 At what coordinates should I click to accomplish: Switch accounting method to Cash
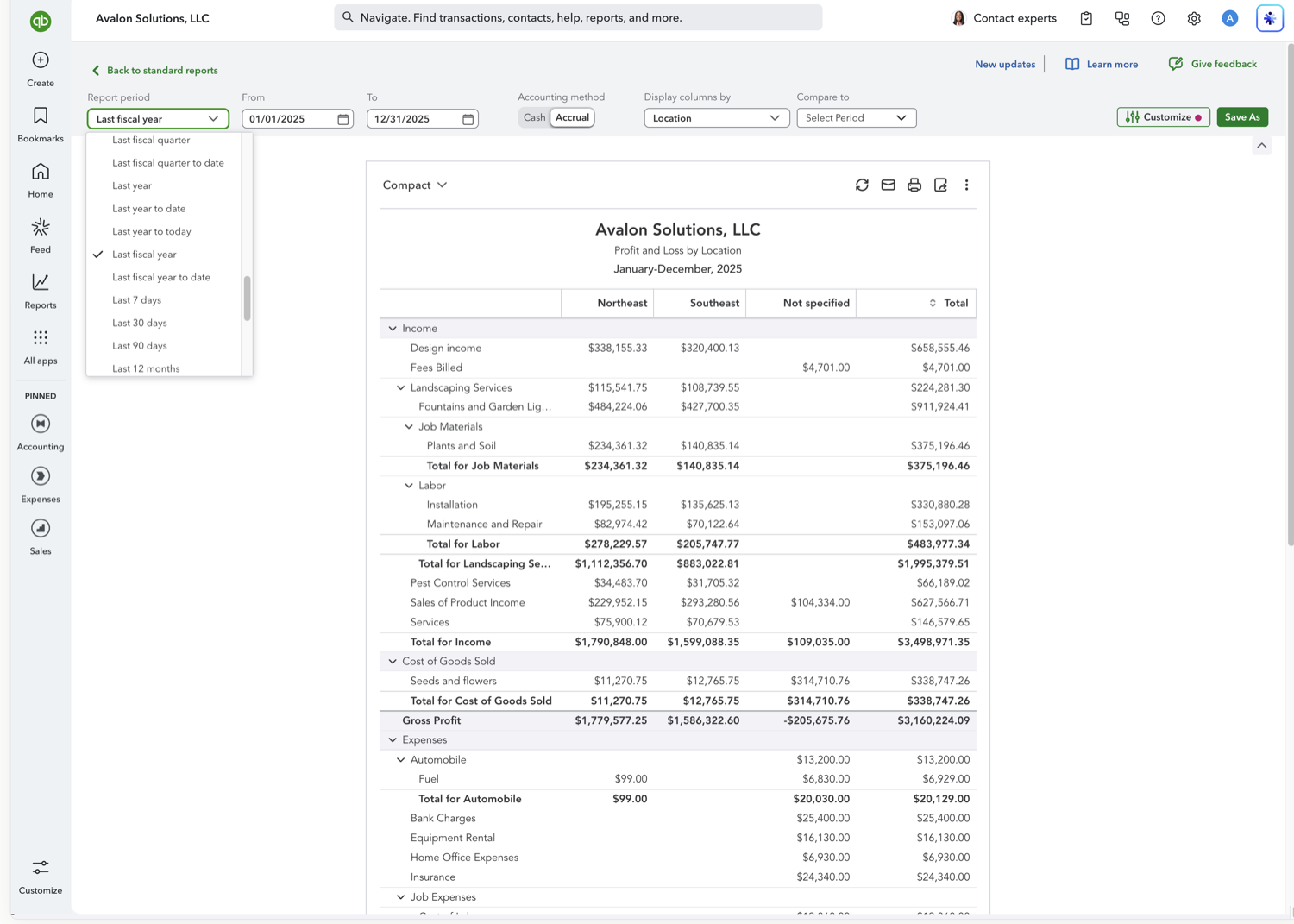tap(534, 117)
